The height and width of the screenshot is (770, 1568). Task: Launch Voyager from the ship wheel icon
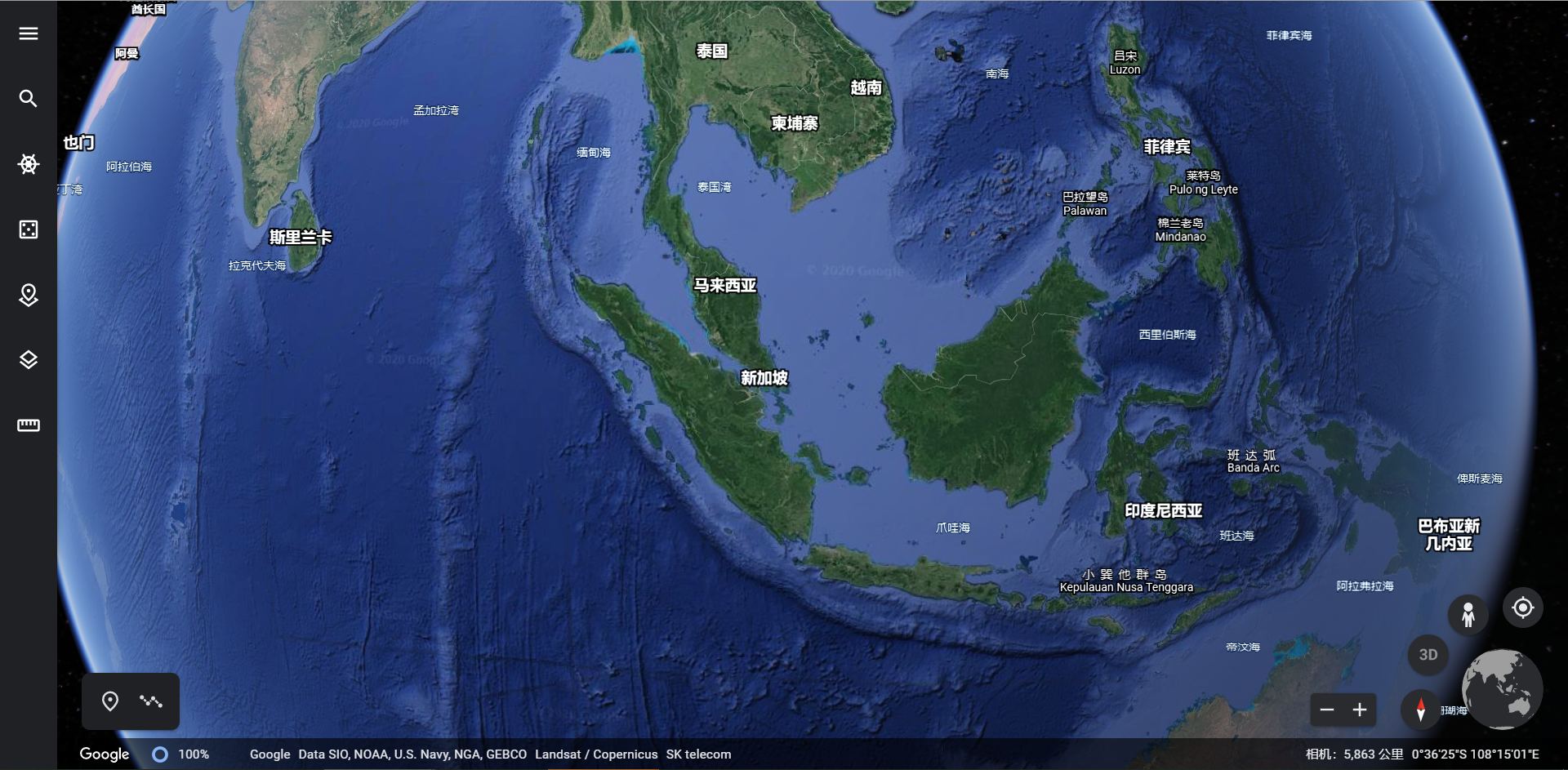[29, 164]
